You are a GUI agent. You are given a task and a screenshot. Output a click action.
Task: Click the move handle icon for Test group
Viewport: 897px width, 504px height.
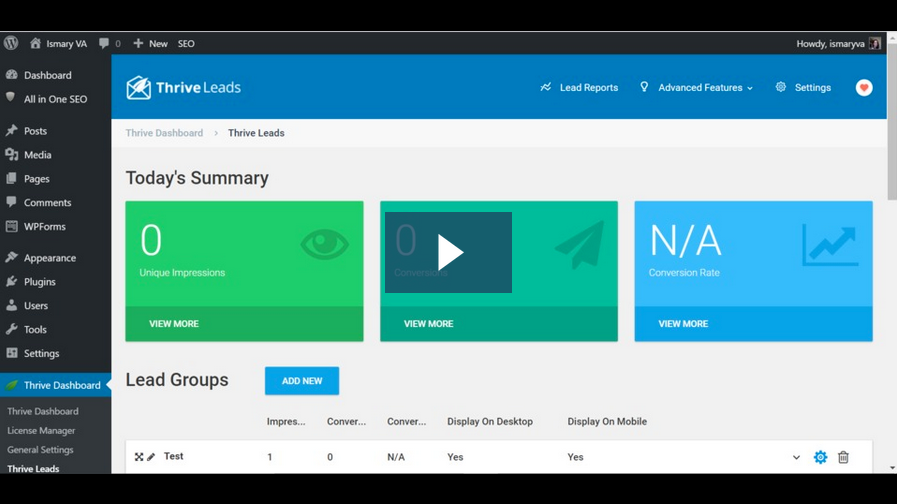click(139, 457)
